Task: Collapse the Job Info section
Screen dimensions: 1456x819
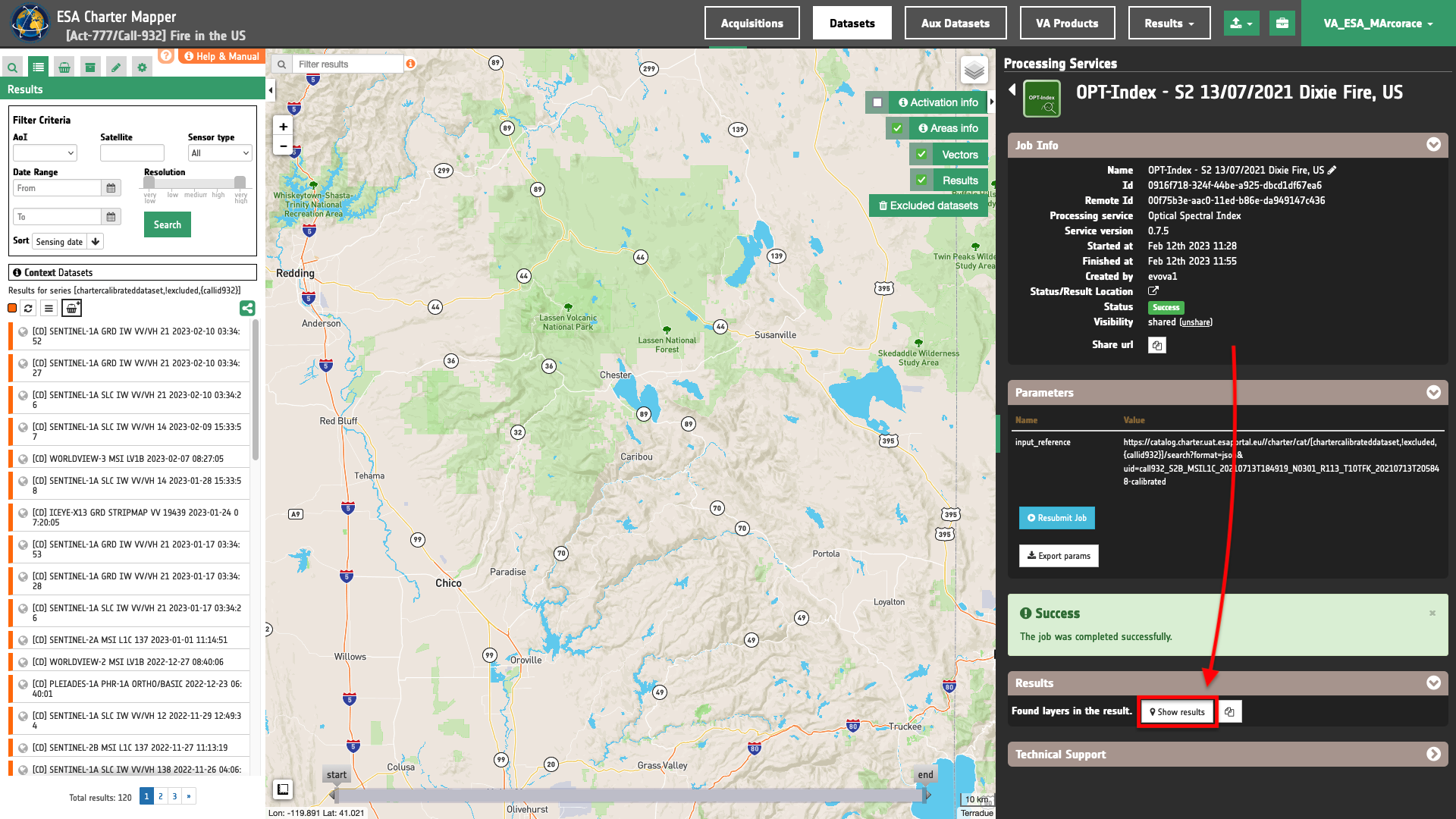Action: point(1433,145)
